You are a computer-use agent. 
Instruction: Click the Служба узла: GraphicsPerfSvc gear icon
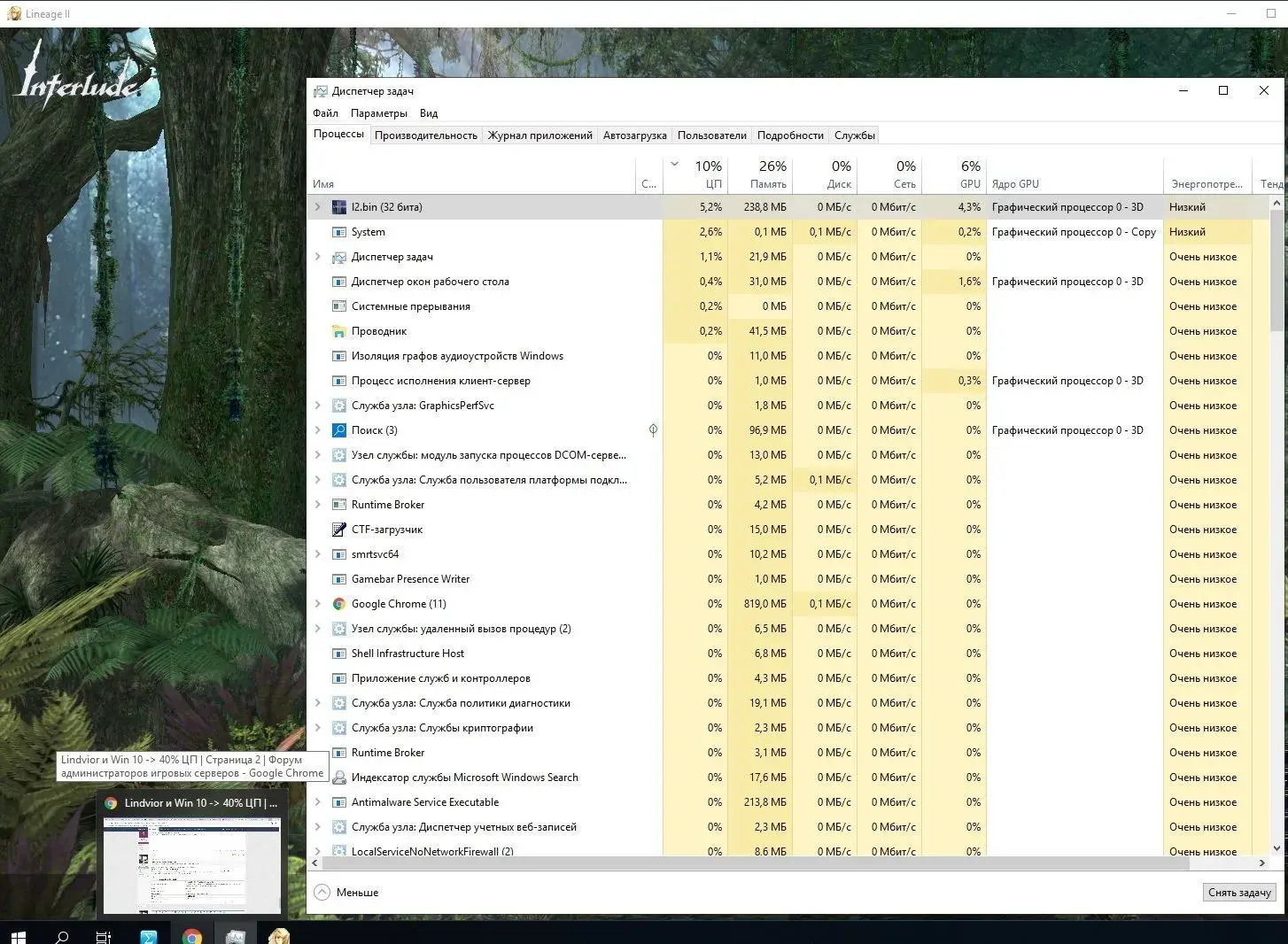338,406
